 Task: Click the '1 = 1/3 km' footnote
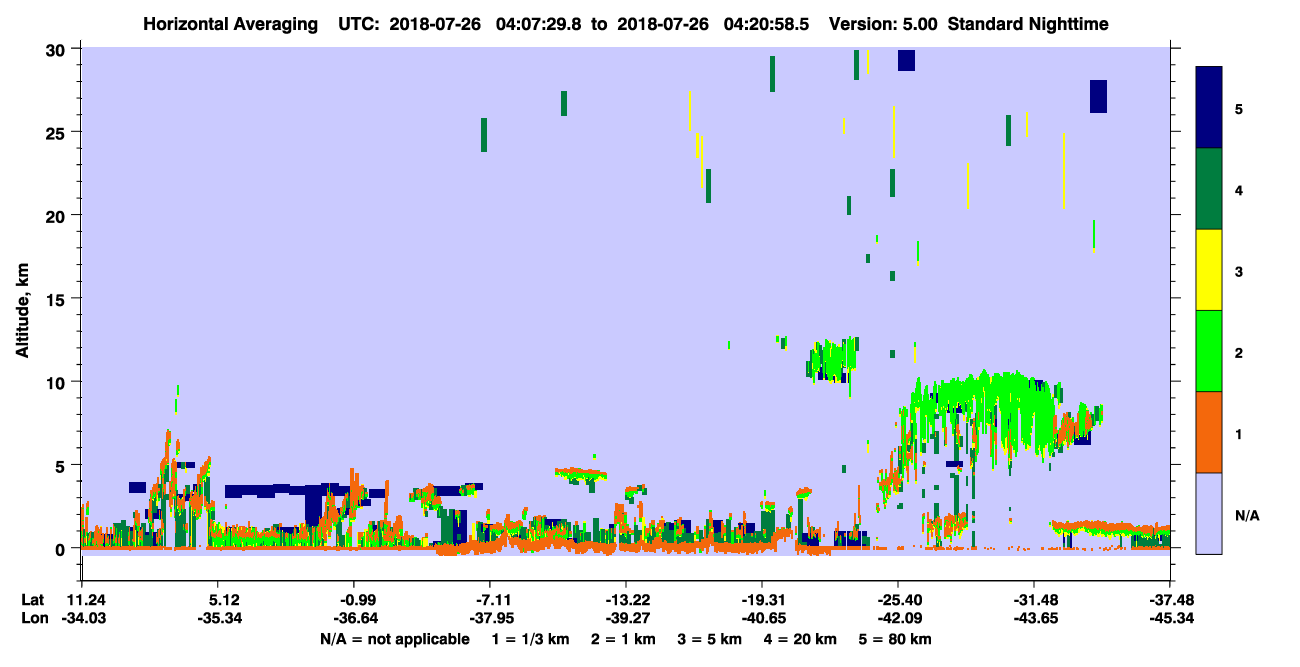tap(531, 638)
